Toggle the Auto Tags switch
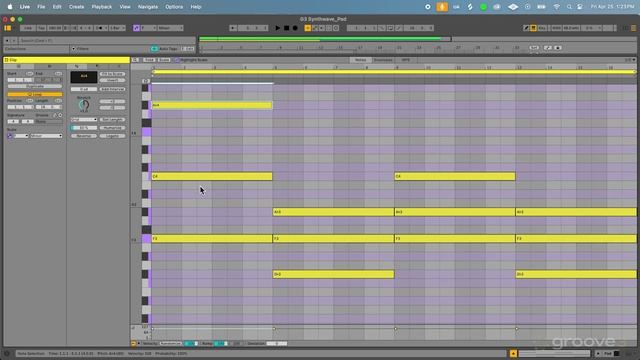The width and height of the screenshot is (640, 360). [154, 49]
